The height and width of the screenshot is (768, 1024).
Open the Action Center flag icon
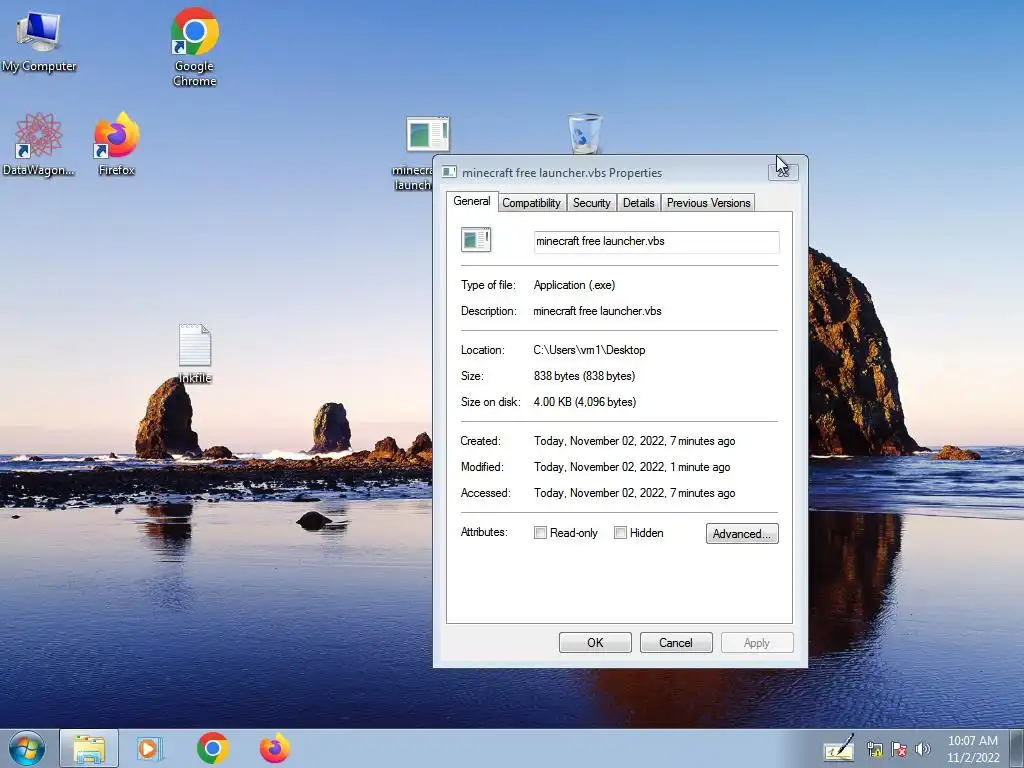coord(899,750)
